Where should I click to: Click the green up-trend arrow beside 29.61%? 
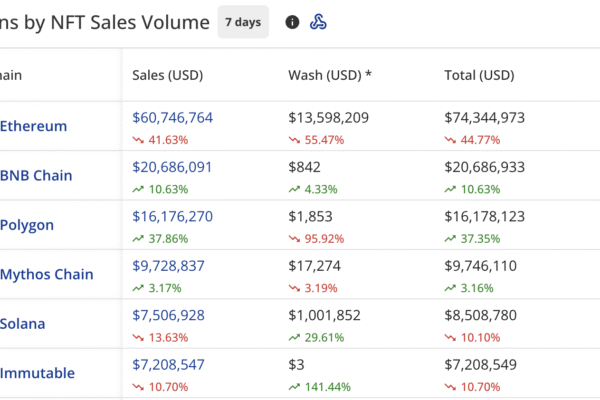294,337
